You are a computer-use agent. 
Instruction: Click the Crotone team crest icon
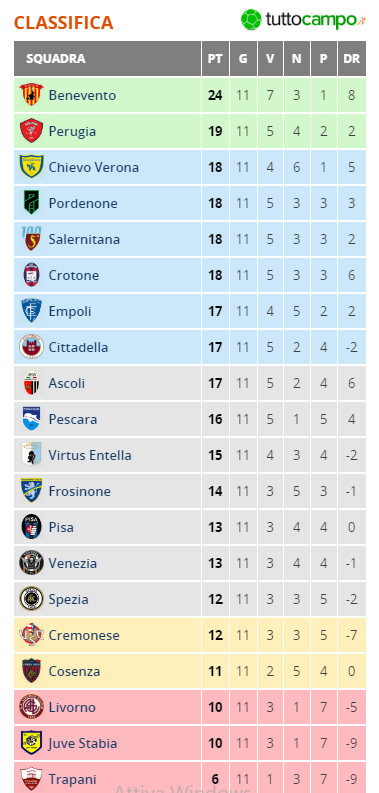[x=31, y=275]
